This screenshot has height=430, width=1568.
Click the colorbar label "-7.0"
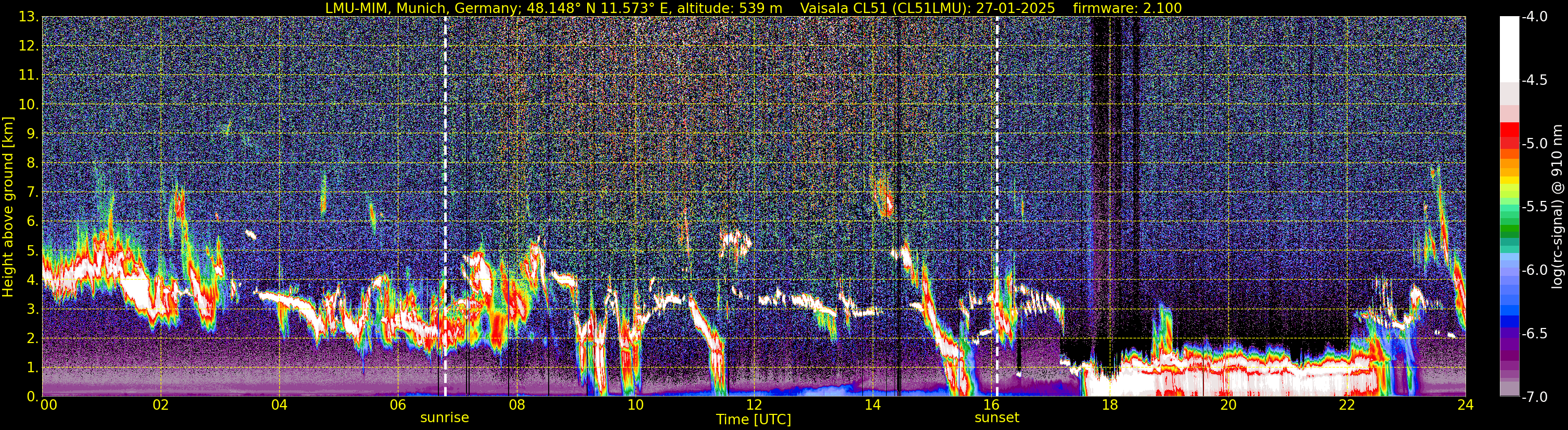click(x=1535, y=397)
